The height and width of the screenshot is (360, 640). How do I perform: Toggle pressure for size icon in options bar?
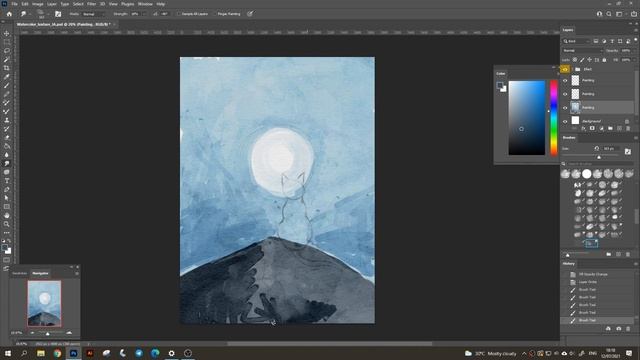click(250, 14)
